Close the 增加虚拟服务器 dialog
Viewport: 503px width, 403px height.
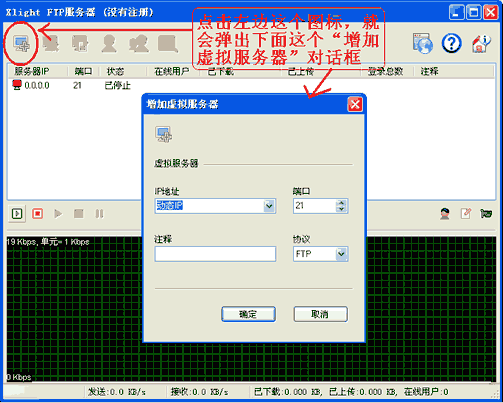click(355, 104)
